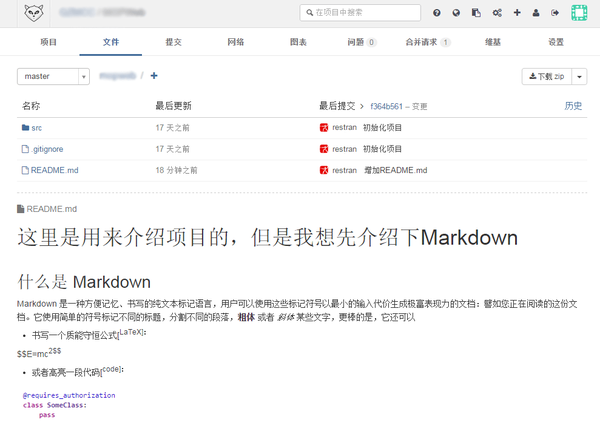Click the src folder icon

tap(25, 127)
